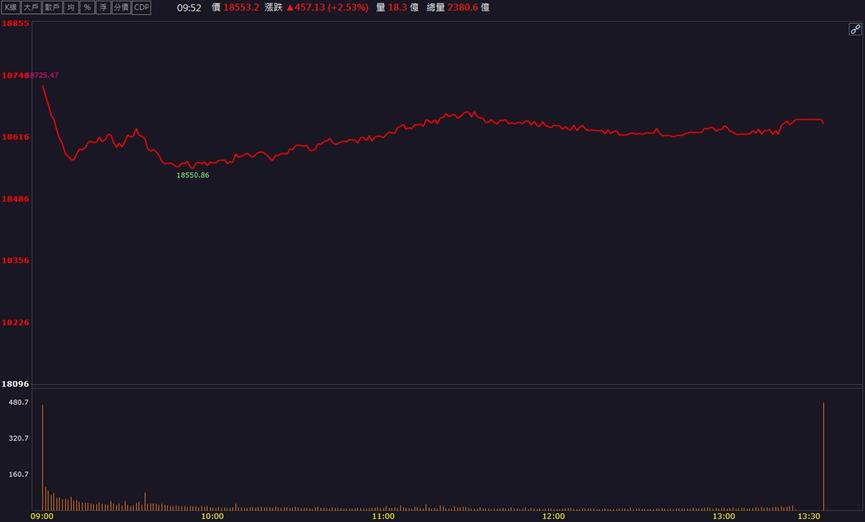Image resolution: width=865 pixels, height=522 pixels.
Task: Click the closing volume spike near 13:30
Action: click(824, 456)
